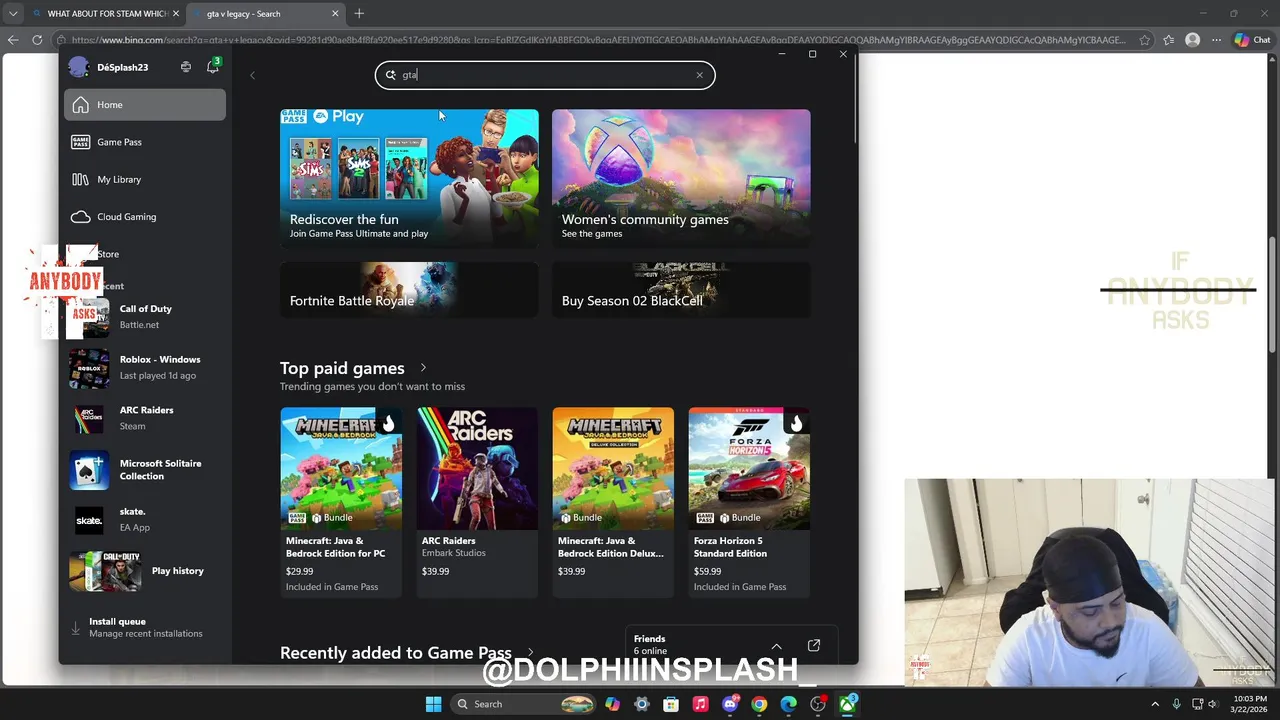Select Home in the sidebar
Viewport: 1280px width, 720px height.
145,105
